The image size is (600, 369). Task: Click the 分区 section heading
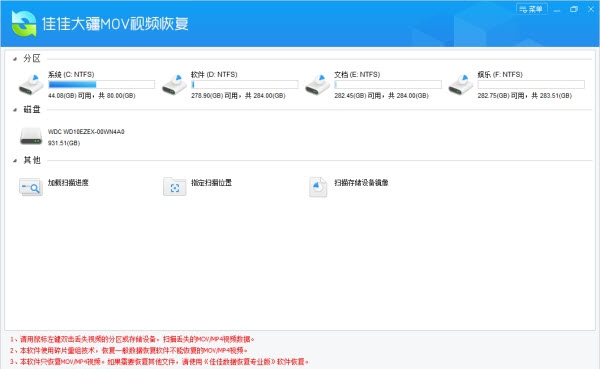pyautogui.click(x=32, y=59)
